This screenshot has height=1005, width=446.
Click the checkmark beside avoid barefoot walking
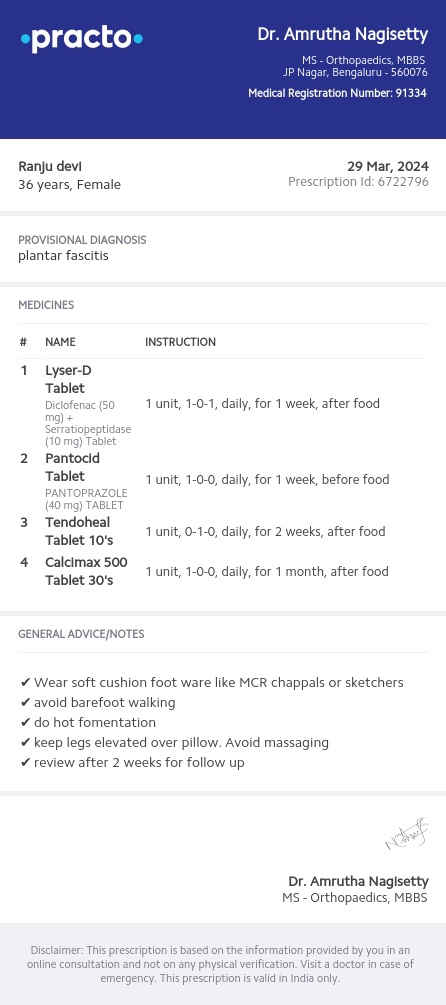tap(26, 702)
